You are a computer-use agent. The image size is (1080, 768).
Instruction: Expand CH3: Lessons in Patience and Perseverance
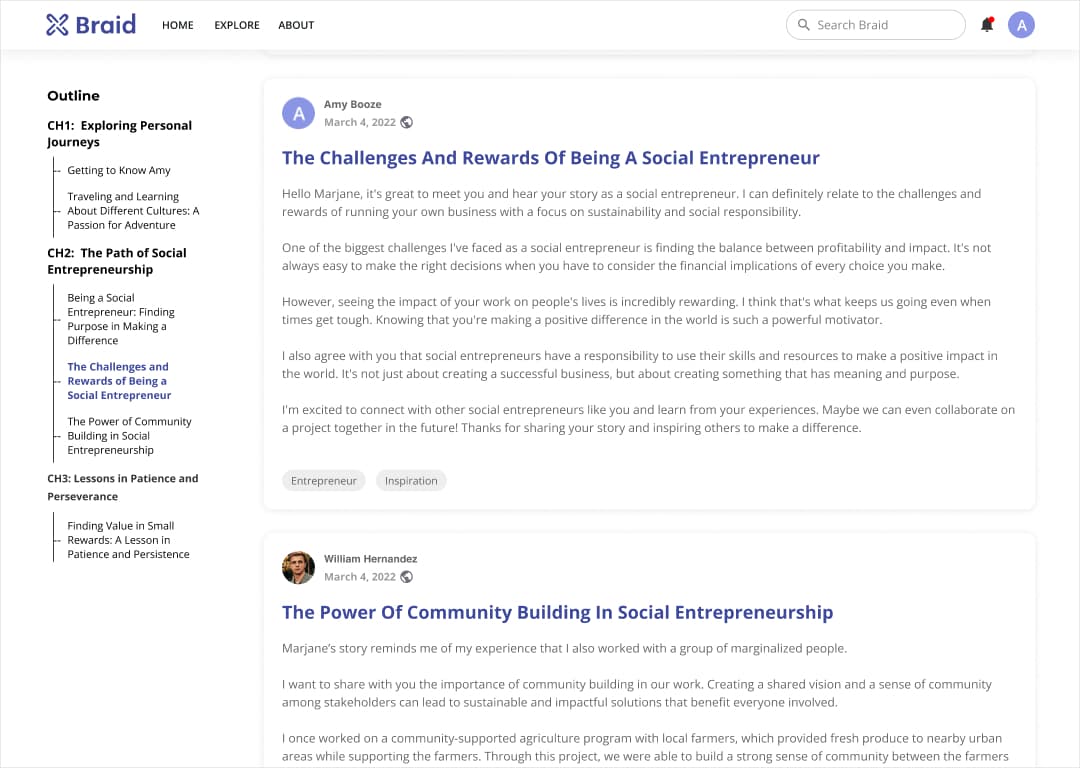coord(122,487)
